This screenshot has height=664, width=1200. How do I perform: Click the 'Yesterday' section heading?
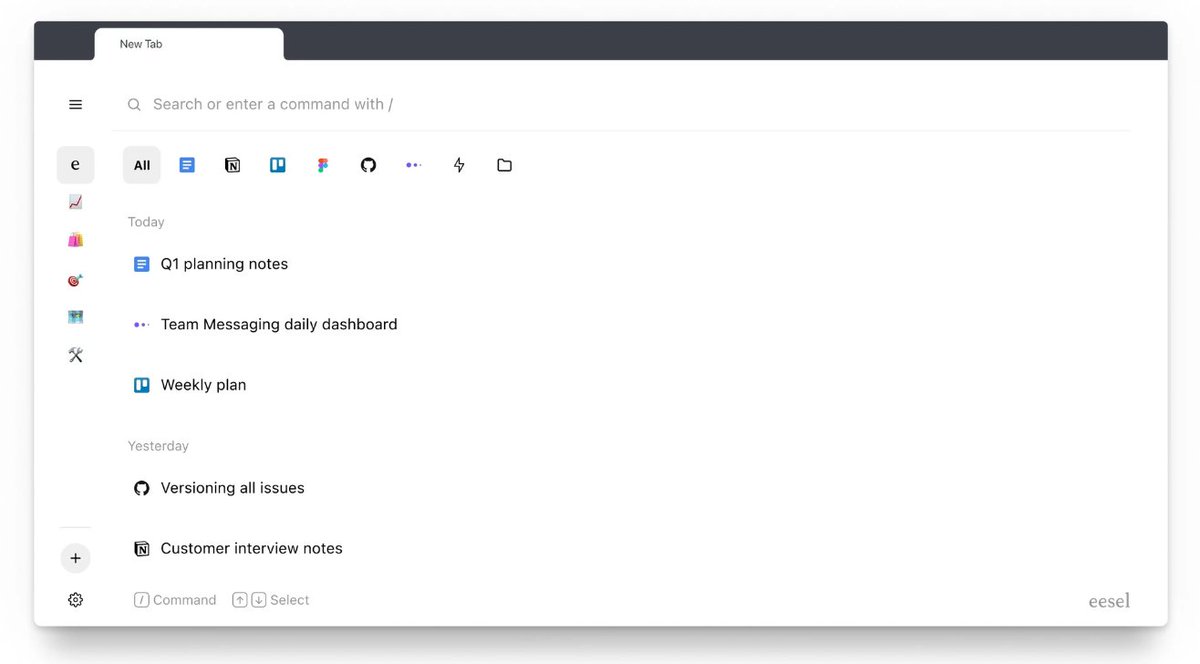158,446
